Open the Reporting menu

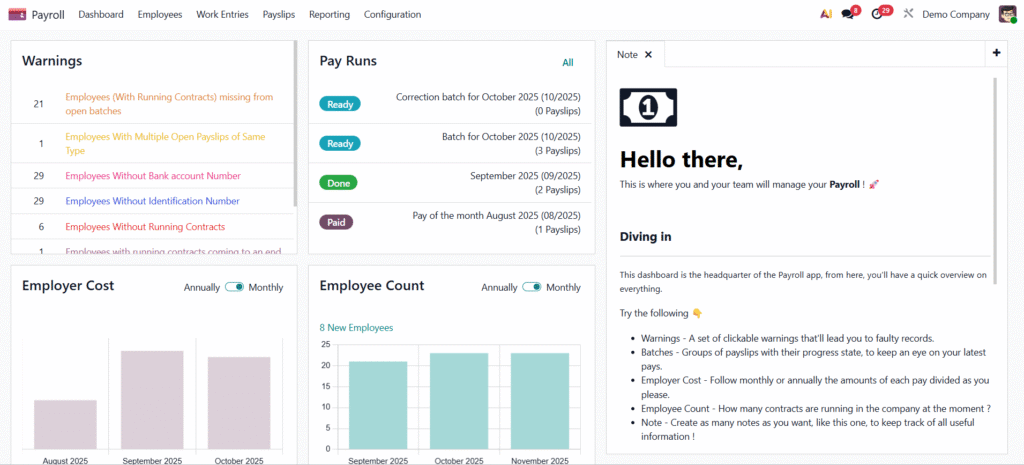tap(329, 14)
